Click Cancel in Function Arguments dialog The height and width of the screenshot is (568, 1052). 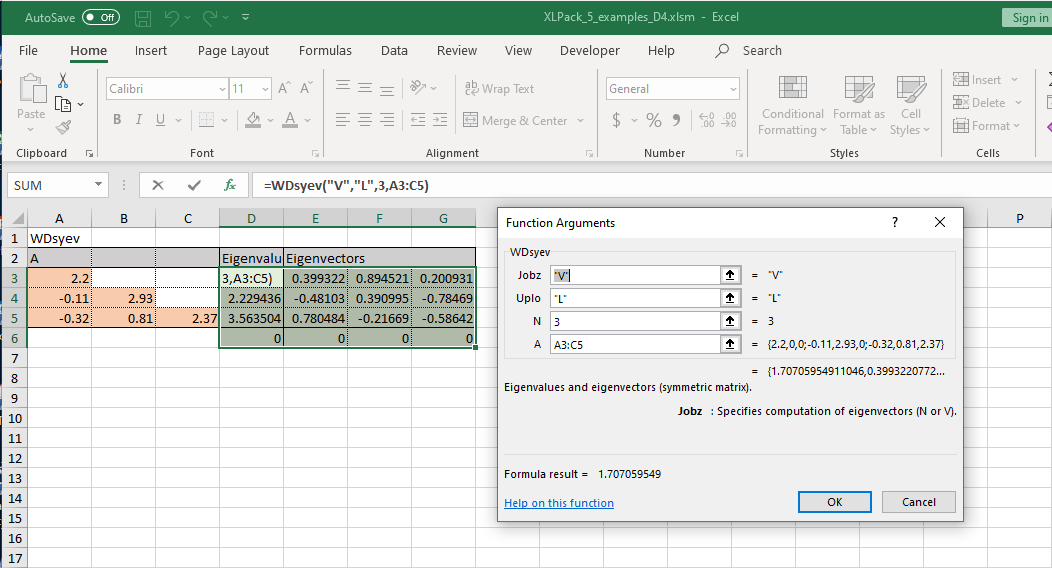pyautogui.click(x=918, y=502)
